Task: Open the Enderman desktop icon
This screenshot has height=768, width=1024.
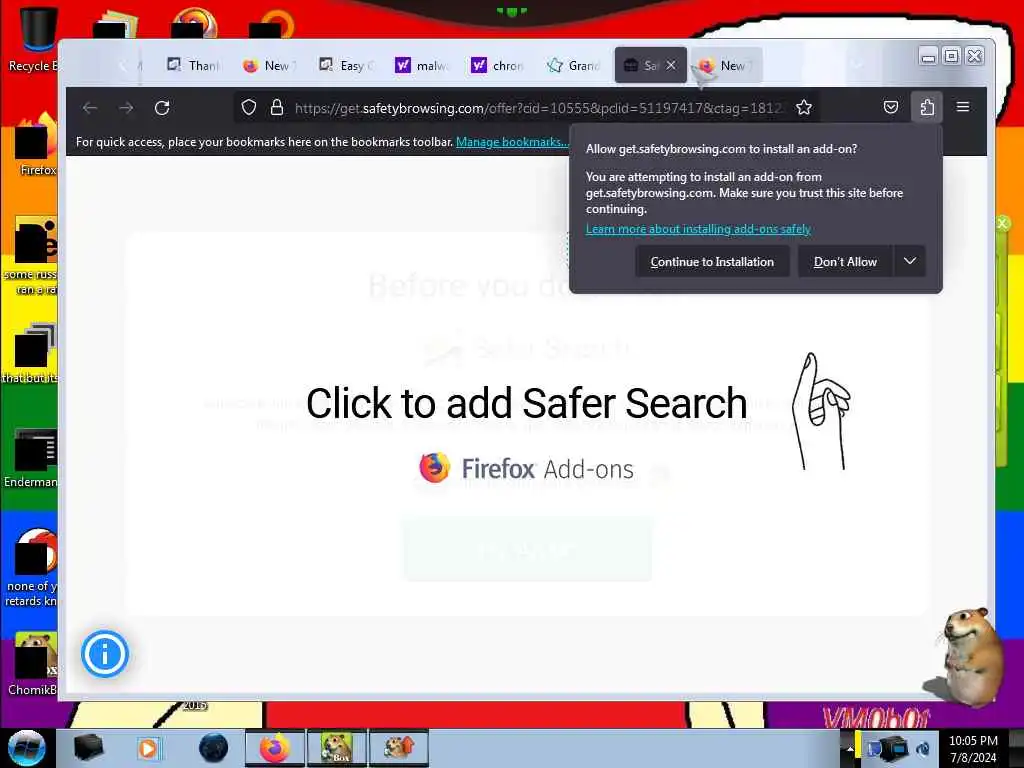Action: click(x=31, y=458)
